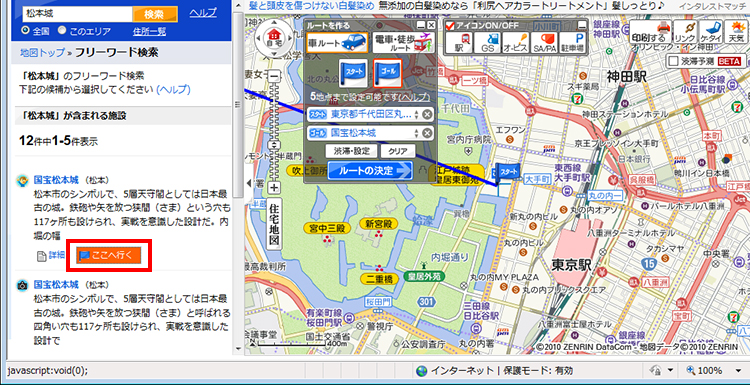
Task: Enable the 渋滞予測 checkbox
Action: [673, 61]
